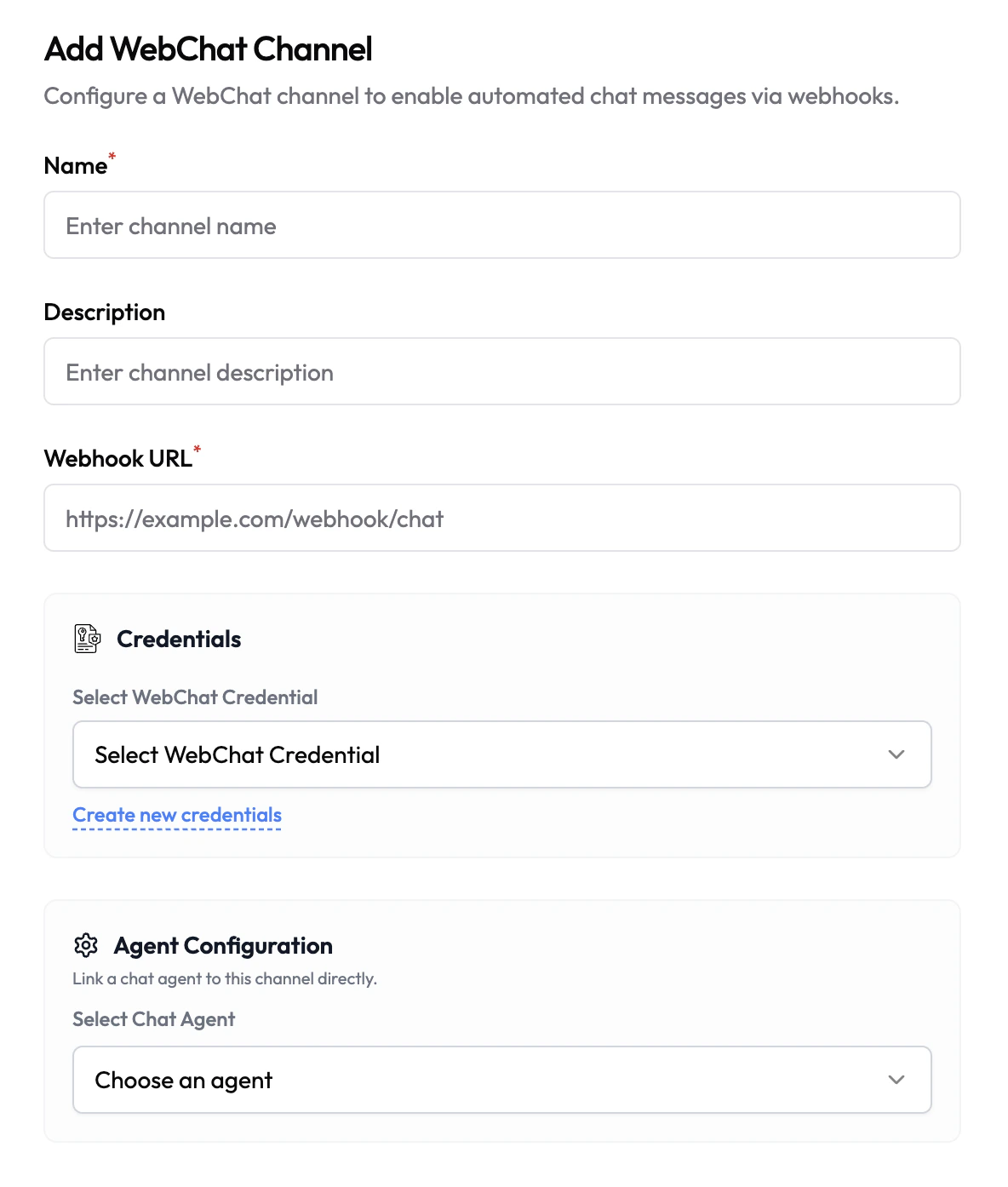Click the Configure a WebChat channel subtitle
The height and width of the screenshot is (1187, 1008).
coord(471,96)
